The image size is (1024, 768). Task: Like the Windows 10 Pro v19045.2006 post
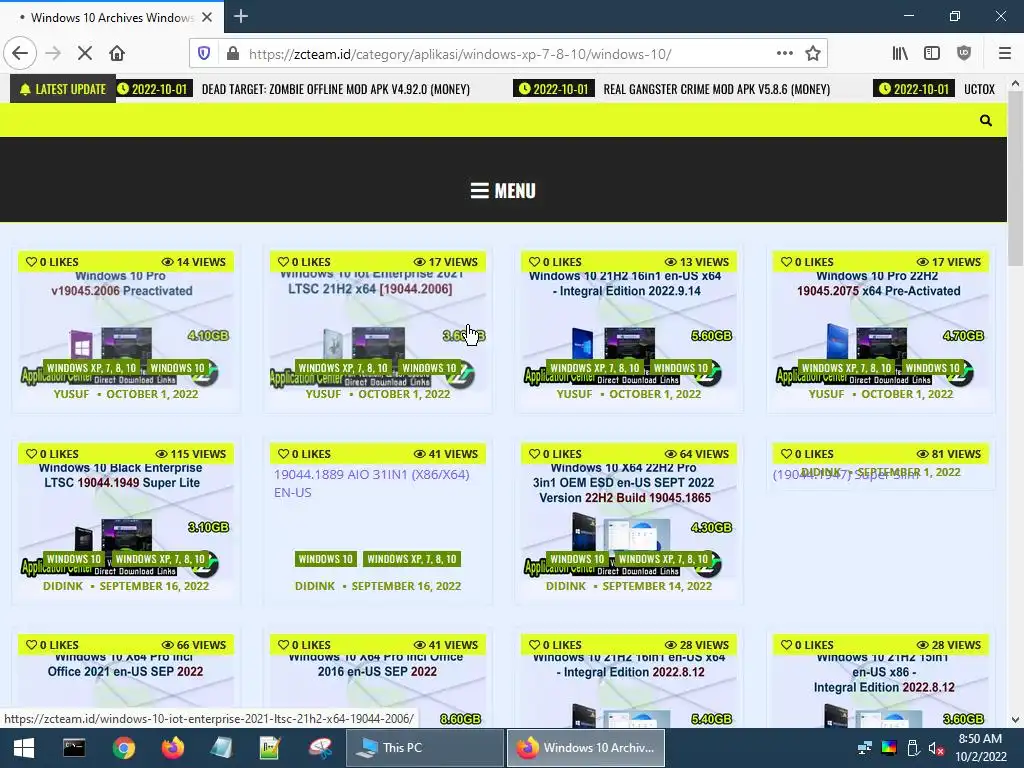click(52, 262)
